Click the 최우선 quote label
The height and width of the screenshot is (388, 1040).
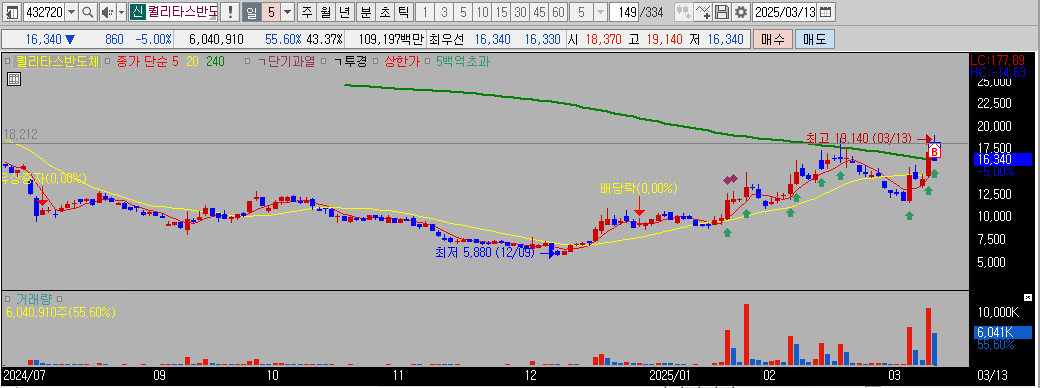(445, 39)
